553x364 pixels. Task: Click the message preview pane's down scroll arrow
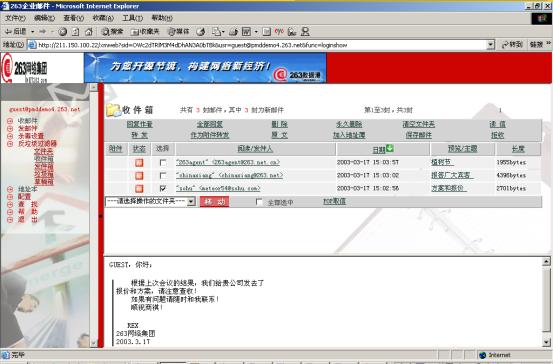546,342
